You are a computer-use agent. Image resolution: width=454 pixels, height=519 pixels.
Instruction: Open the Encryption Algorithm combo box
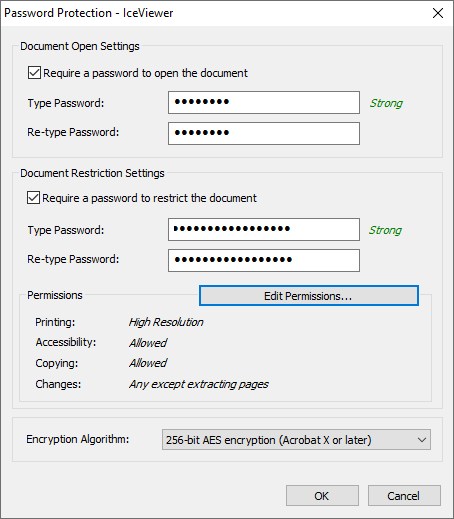click(296, 440)
